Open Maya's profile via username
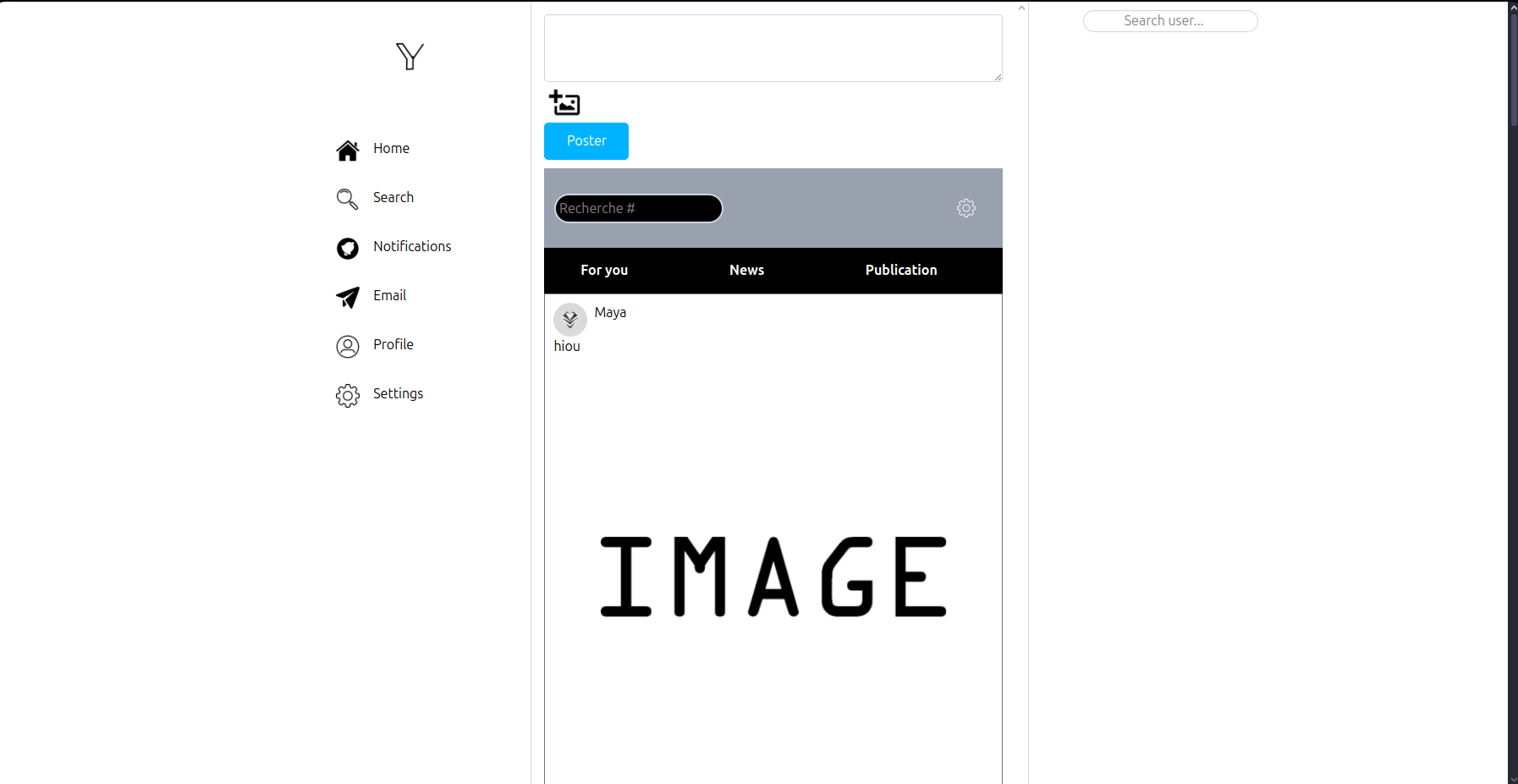1518x784 pixels. tap(610, 312)
